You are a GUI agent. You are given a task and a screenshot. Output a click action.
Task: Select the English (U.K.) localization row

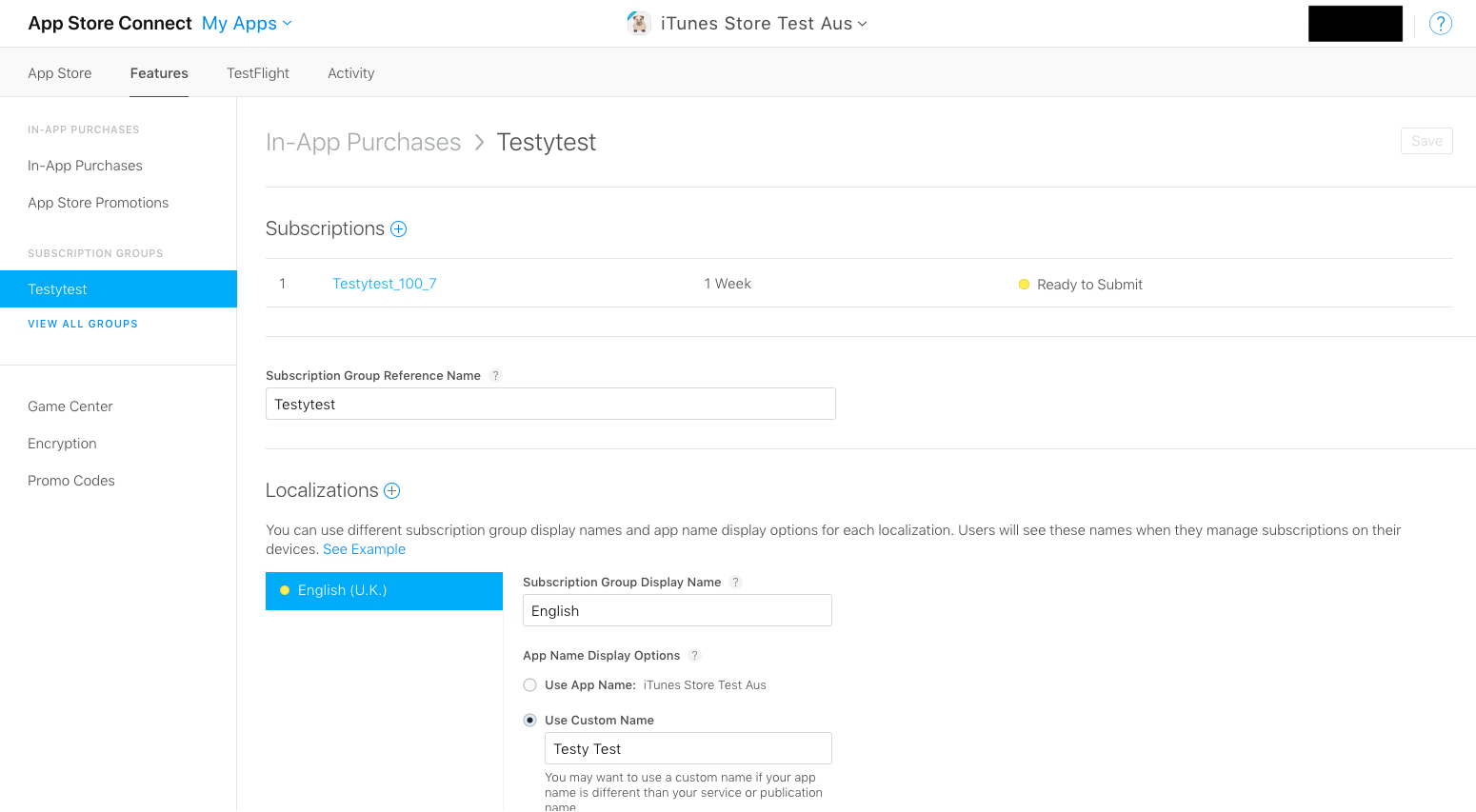pos(384,591)
